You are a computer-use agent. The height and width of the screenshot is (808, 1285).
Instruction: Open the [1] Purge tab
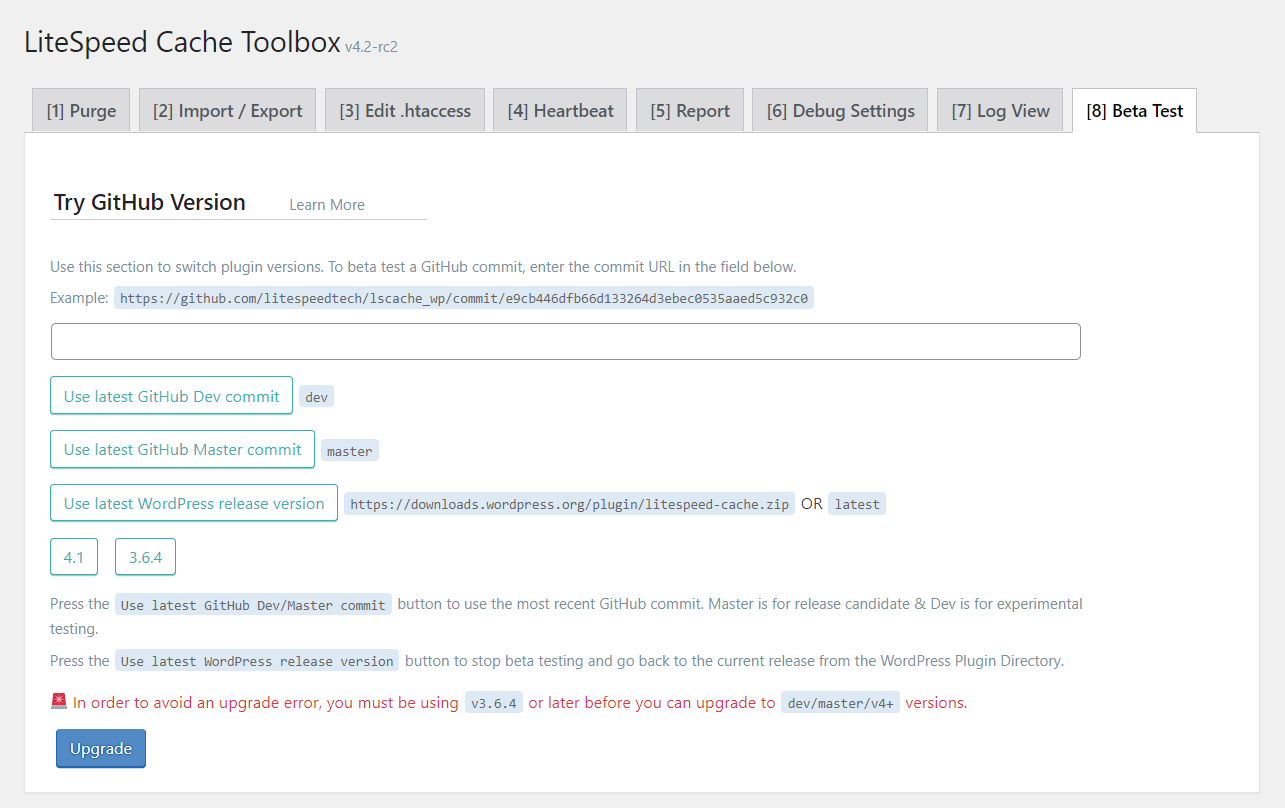pyautogui.click(x=81, y=110)
